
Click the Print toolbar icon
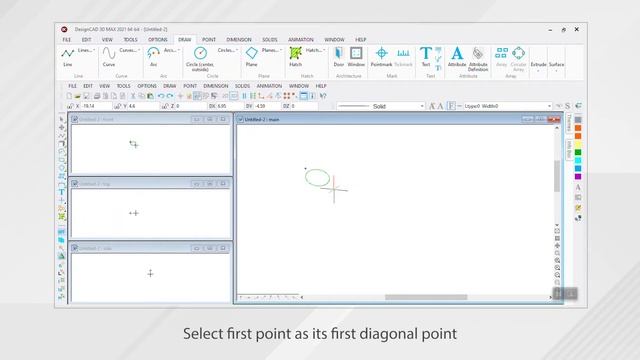pyautogui.click(x=97, y=96)
